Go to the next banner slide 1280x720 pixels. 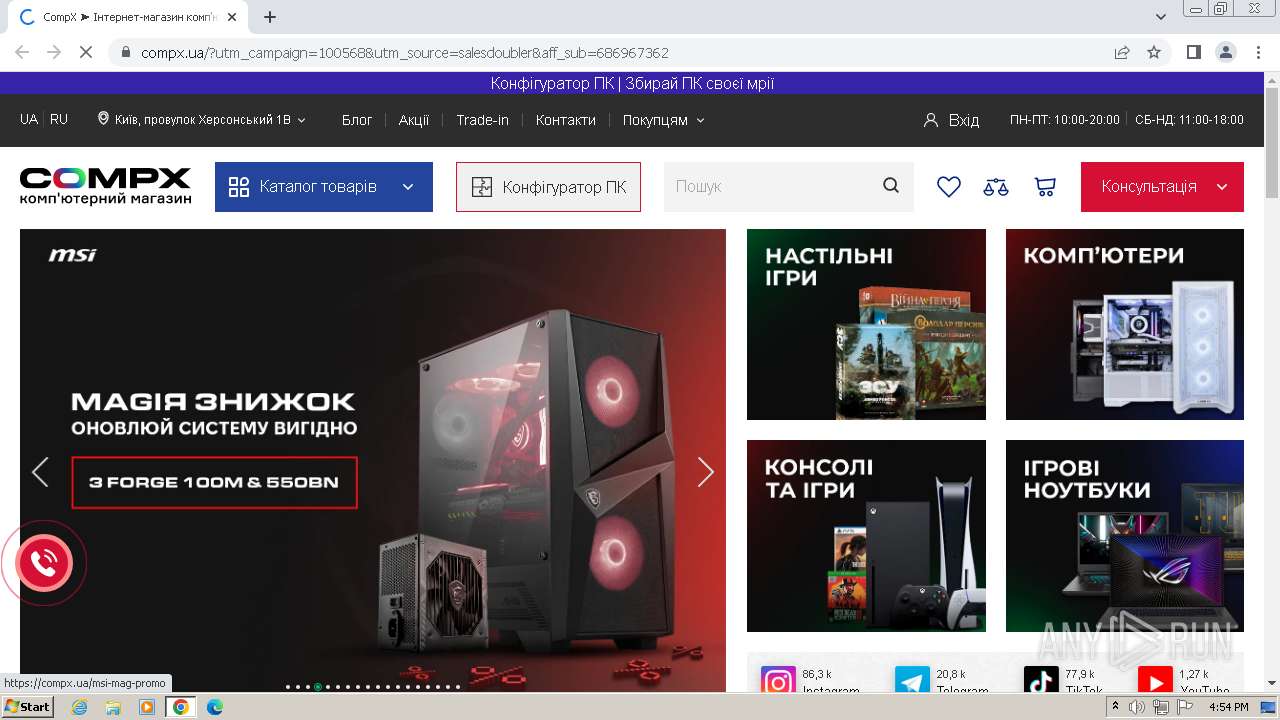(x=706, y=472)
